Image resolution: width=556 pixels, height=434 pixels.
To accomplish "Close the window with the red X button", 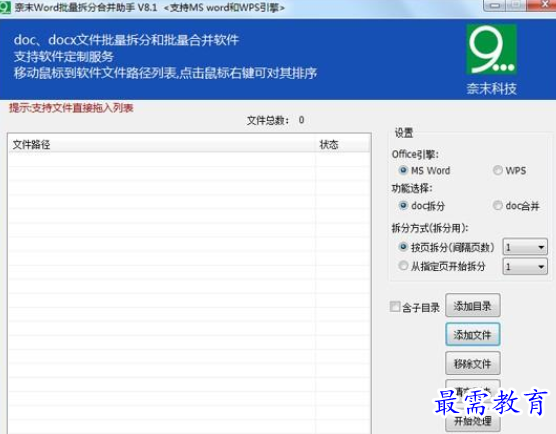I will point(541,5).
